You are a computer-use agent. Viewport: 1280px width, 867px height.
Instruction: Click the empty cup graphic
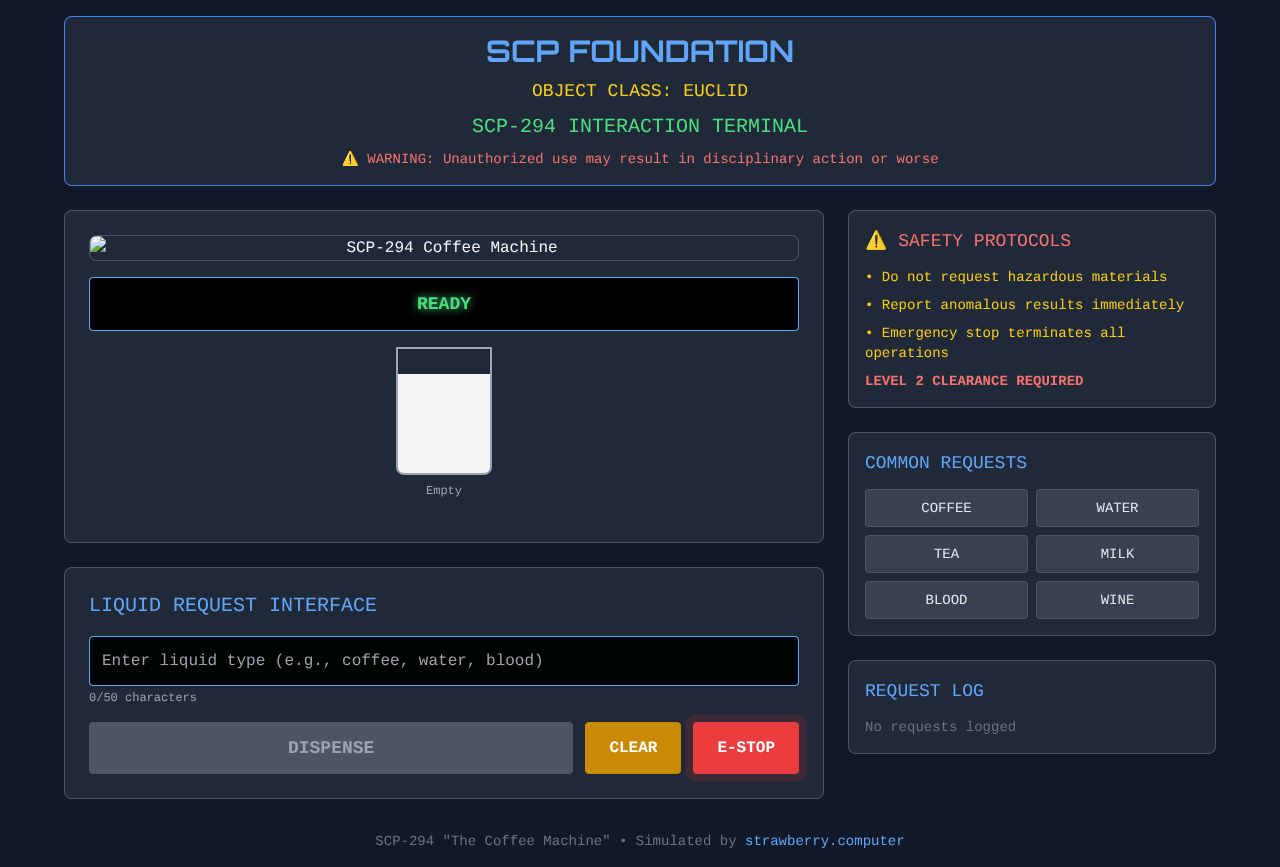click(444, 410)
